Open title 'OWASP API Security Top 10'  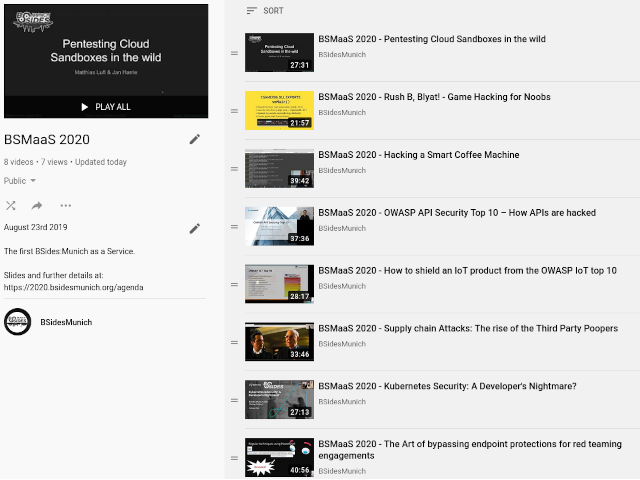click(x=457, y=213)
